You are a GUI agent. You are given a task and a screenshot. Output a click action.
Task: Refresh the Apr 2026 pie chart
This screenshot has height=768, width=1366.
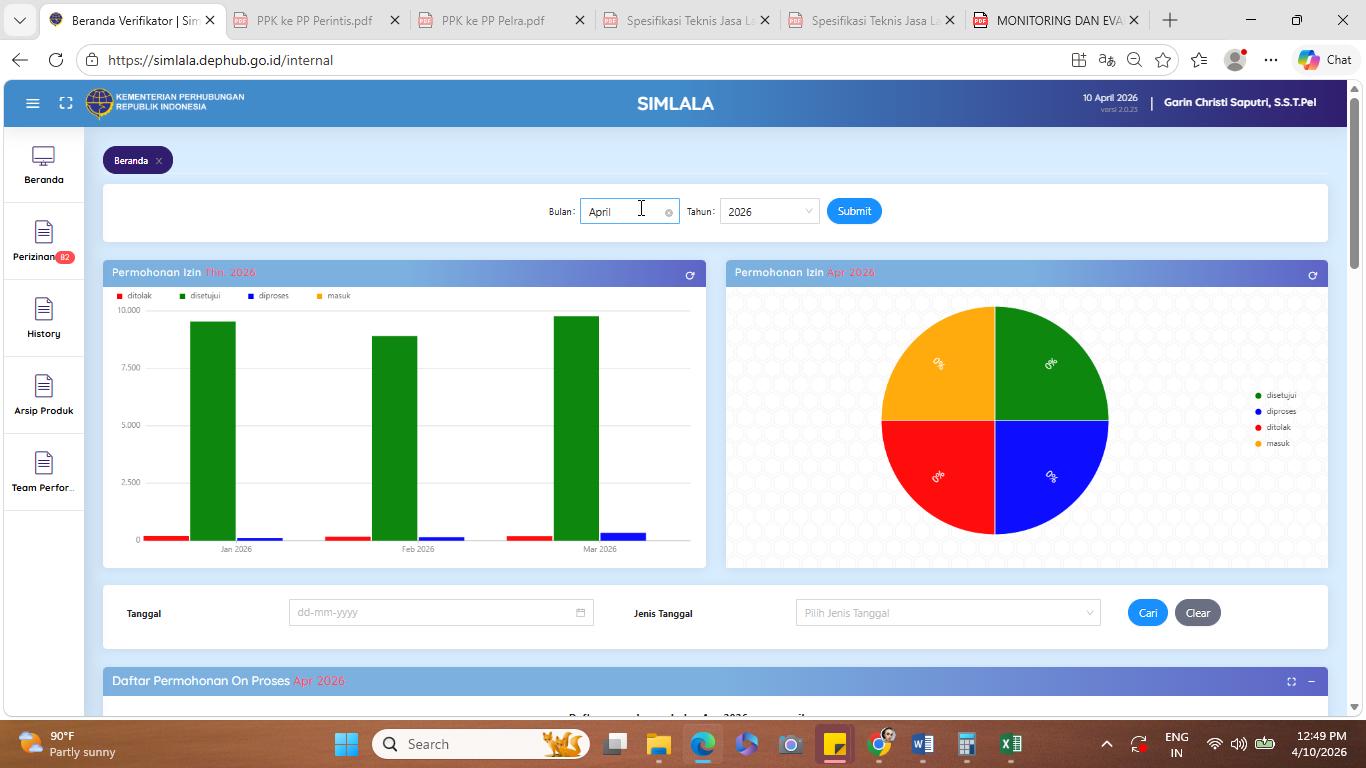1312,275
